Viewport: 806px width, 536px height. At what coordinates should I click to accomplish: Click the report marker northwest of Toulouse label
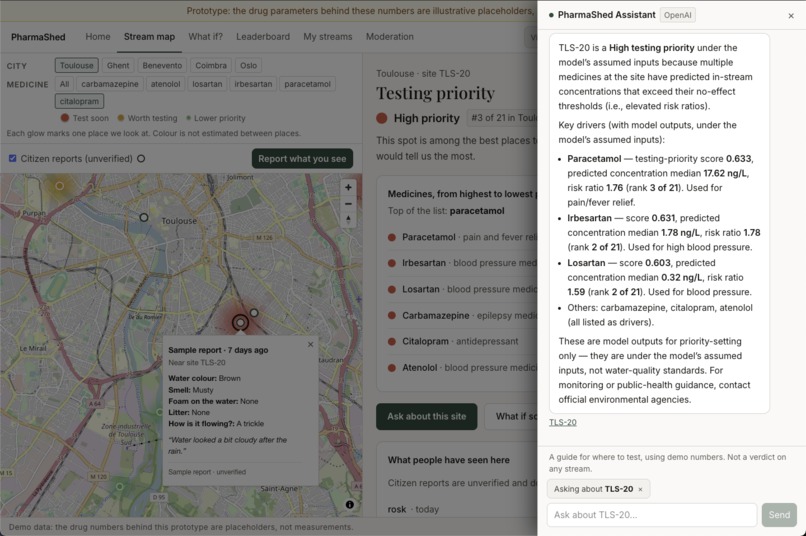[x=144, y=218]
